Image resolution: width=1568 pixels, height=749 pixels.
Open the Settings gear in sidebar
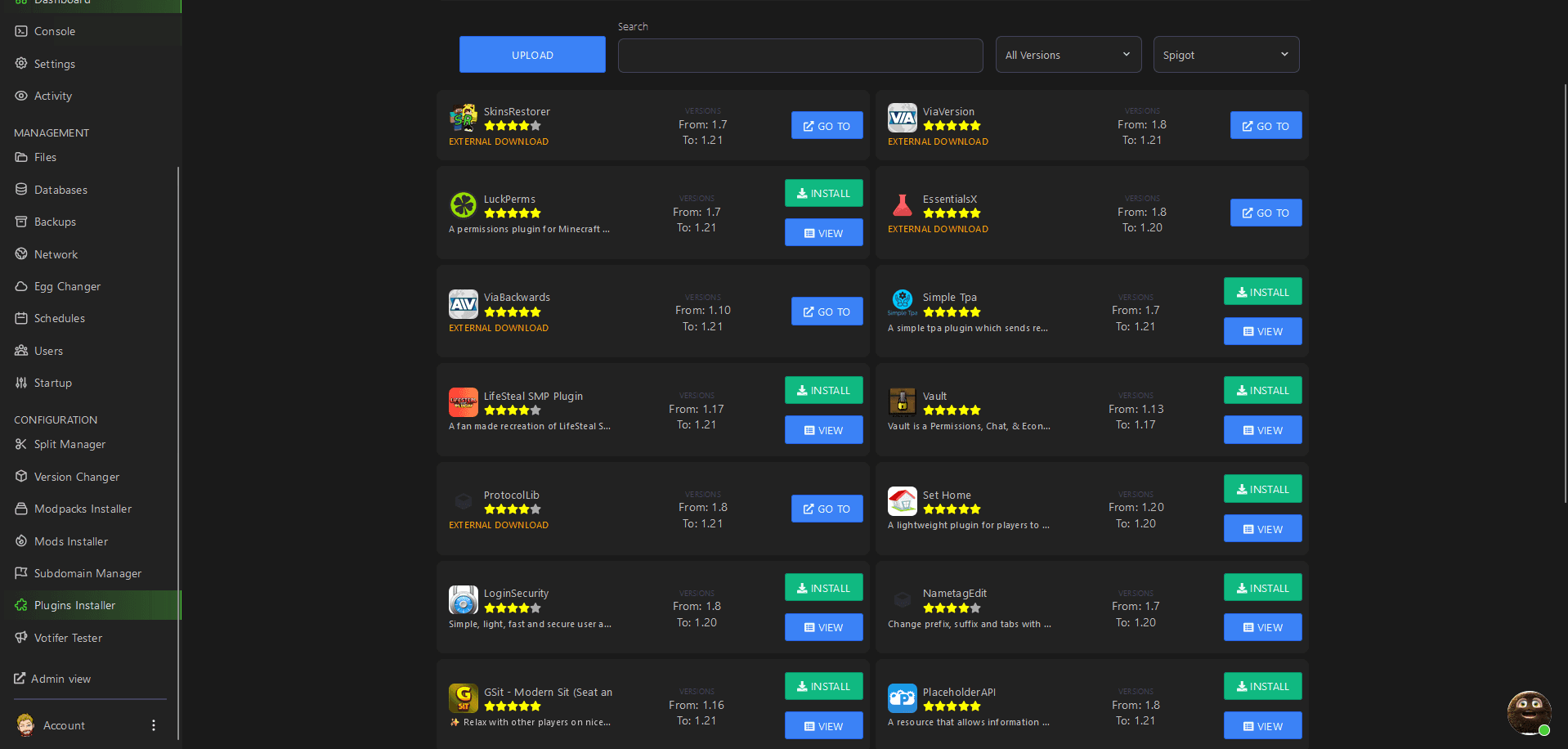[21, 63]
